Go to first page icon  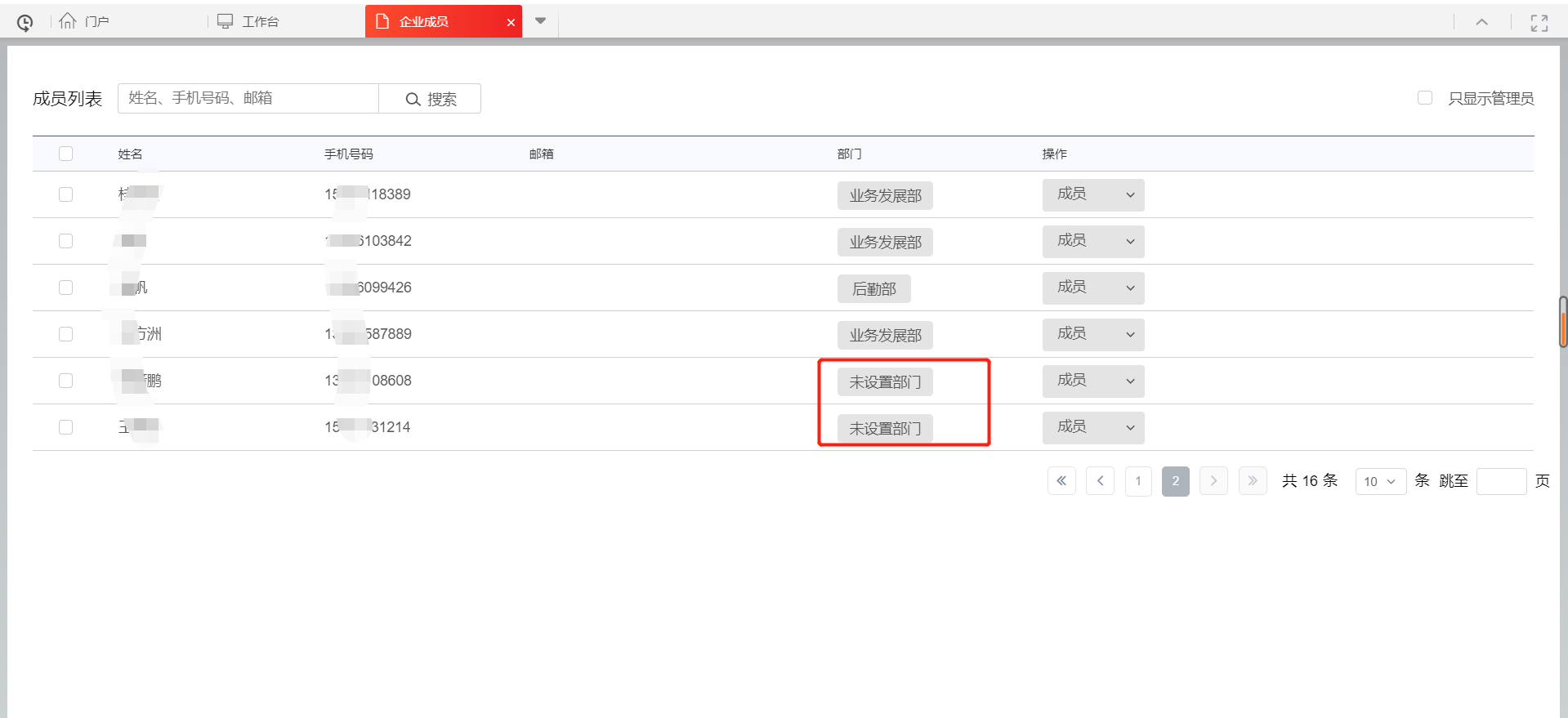coord(1061,481)
